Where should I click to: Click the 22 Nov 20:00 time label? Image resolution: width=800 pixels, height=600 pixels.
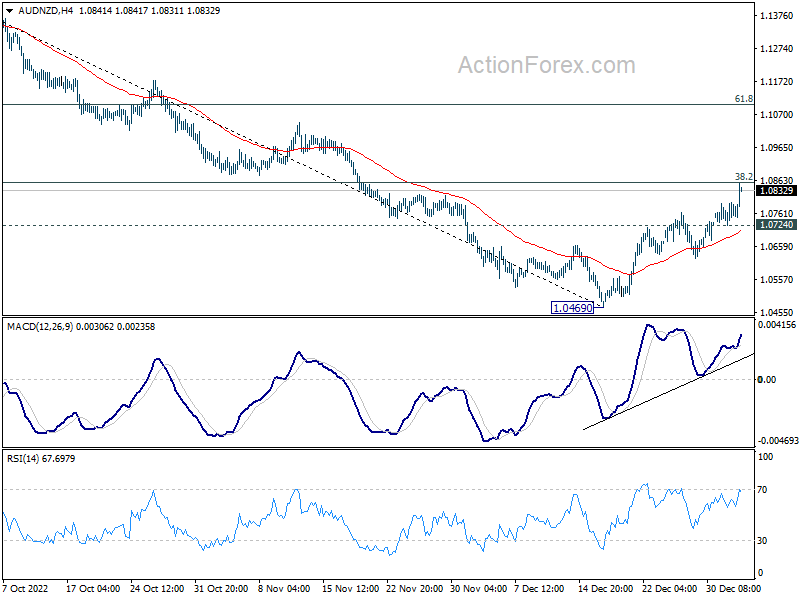click(x=414, y=588)
